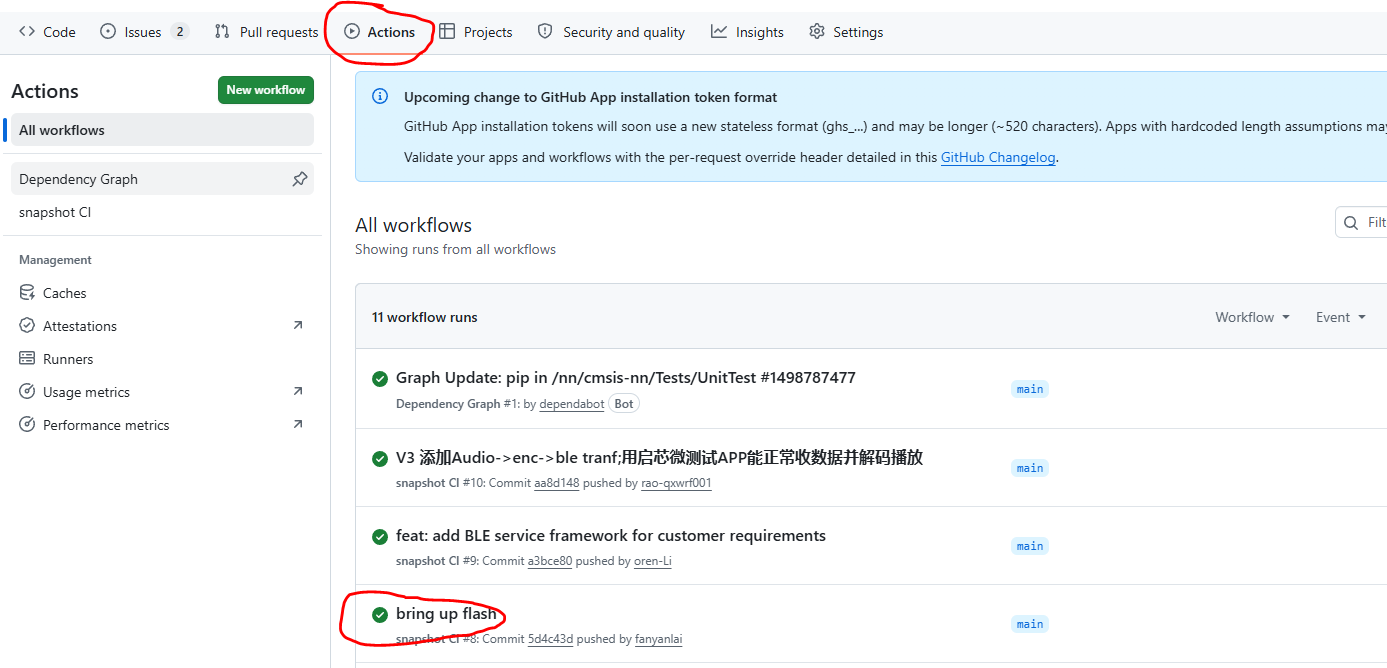Select All workflows in sidebar
The width and height of the screenshot is (1387, 668).
[x=162, y=130]
